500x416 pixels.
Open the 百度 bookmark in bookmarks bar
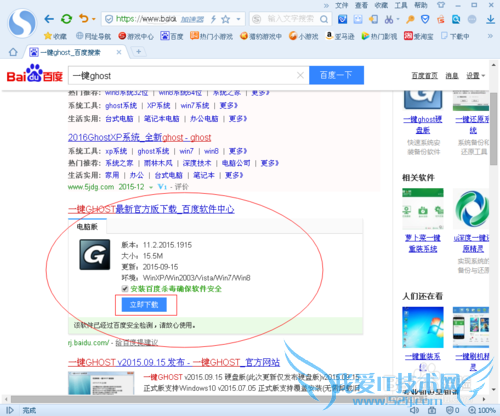[172, 36]
